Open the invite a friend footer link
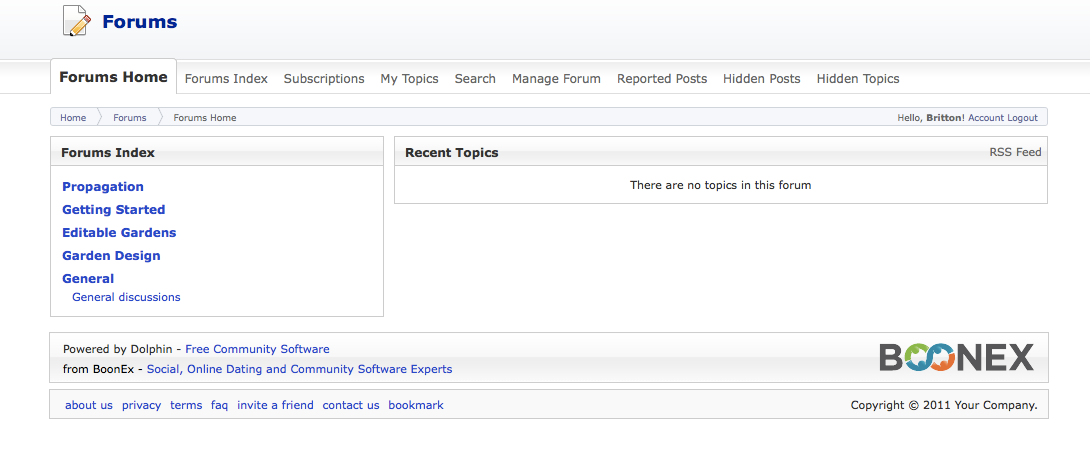Viewport: 1090px width, 458px height. tap(275, 405)
